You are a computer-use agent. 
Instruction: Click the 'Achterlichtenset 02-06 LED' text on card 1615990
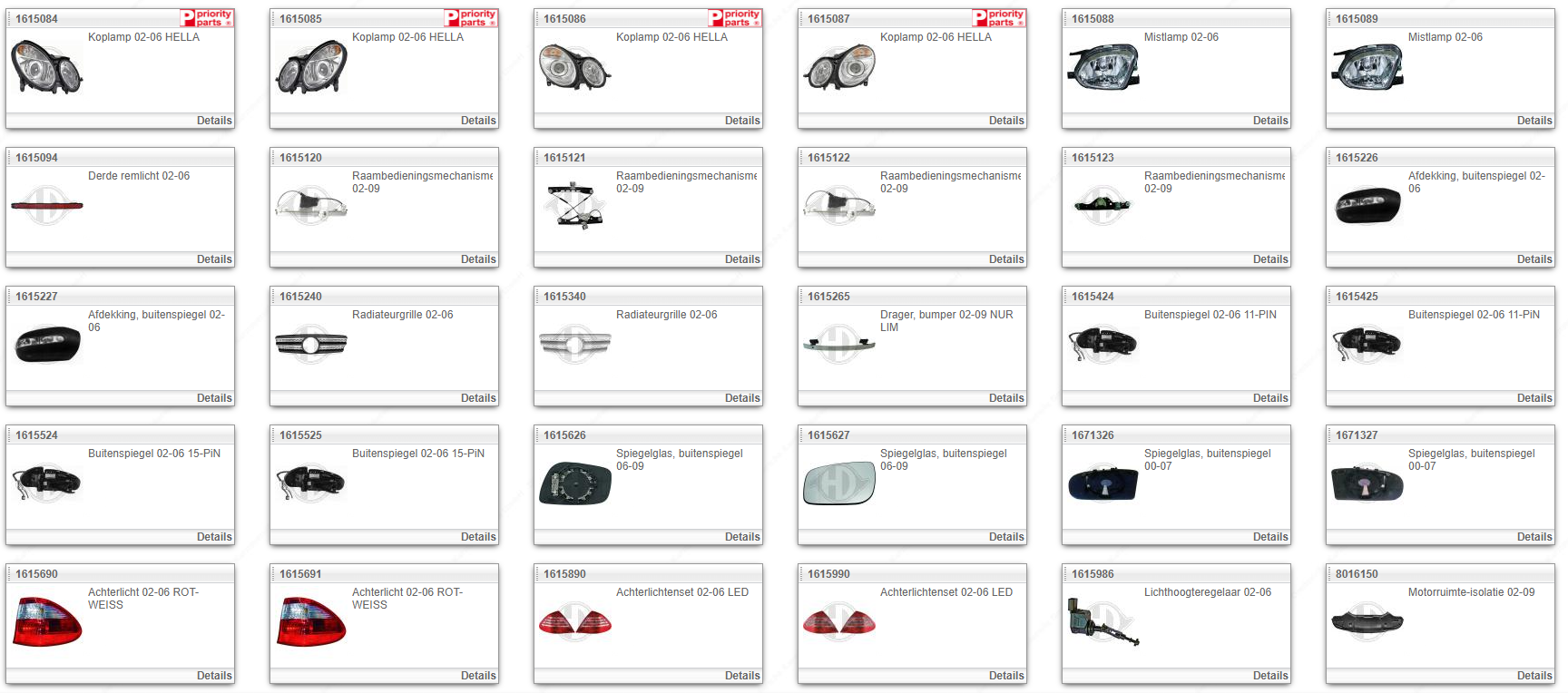(x=946, y=592)
